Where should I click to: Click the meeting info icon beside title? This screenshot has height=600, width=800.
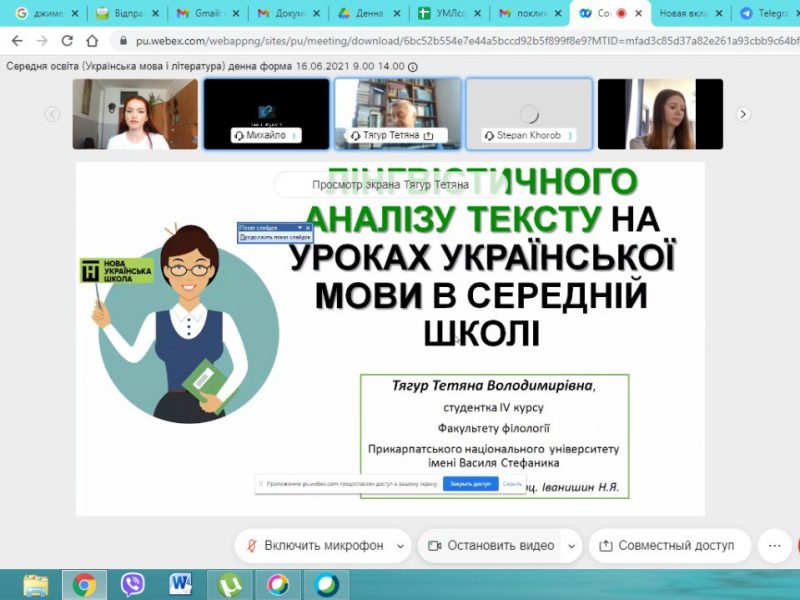[413, 66]
